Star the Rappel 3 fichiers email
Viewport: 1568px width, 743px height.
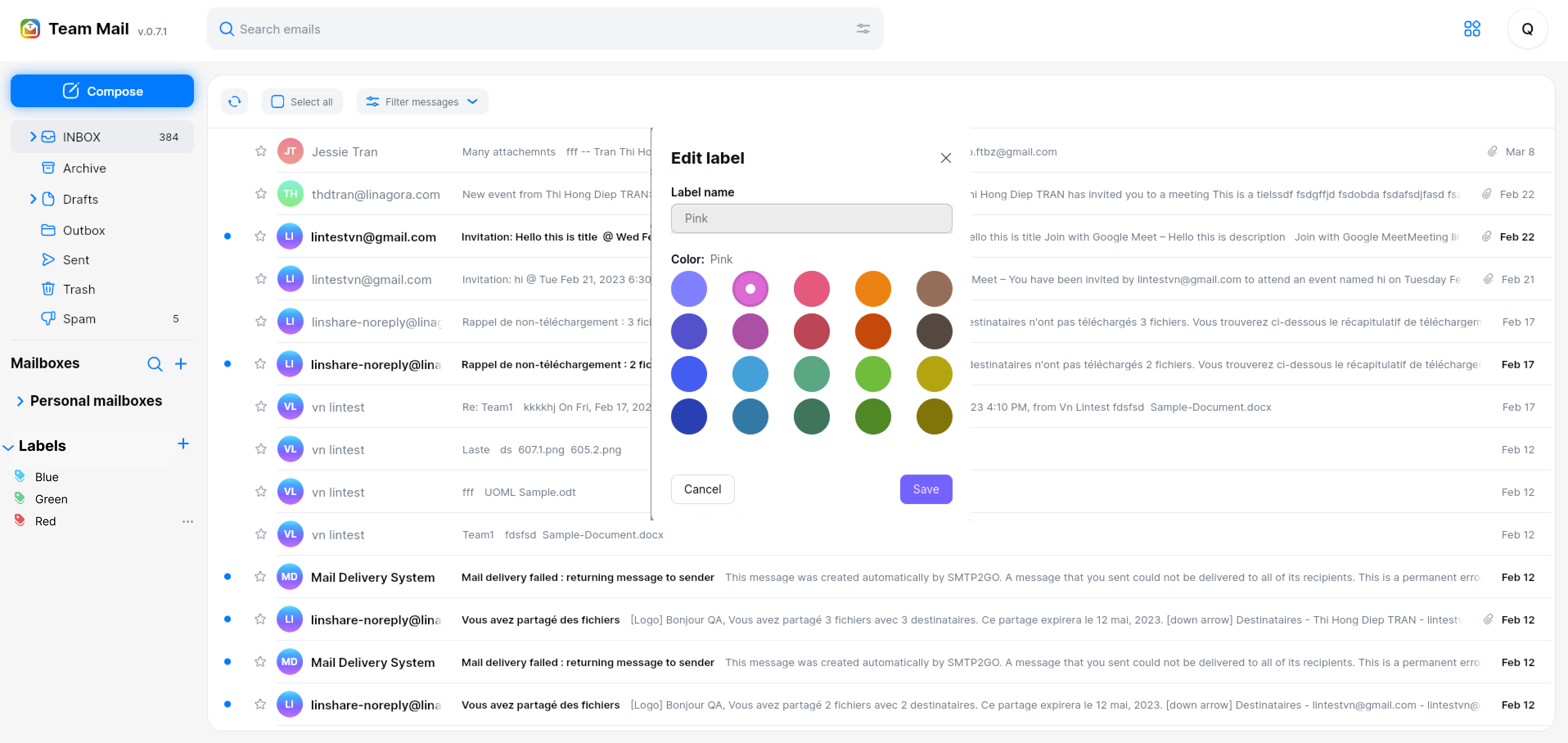tap(261, 321)
